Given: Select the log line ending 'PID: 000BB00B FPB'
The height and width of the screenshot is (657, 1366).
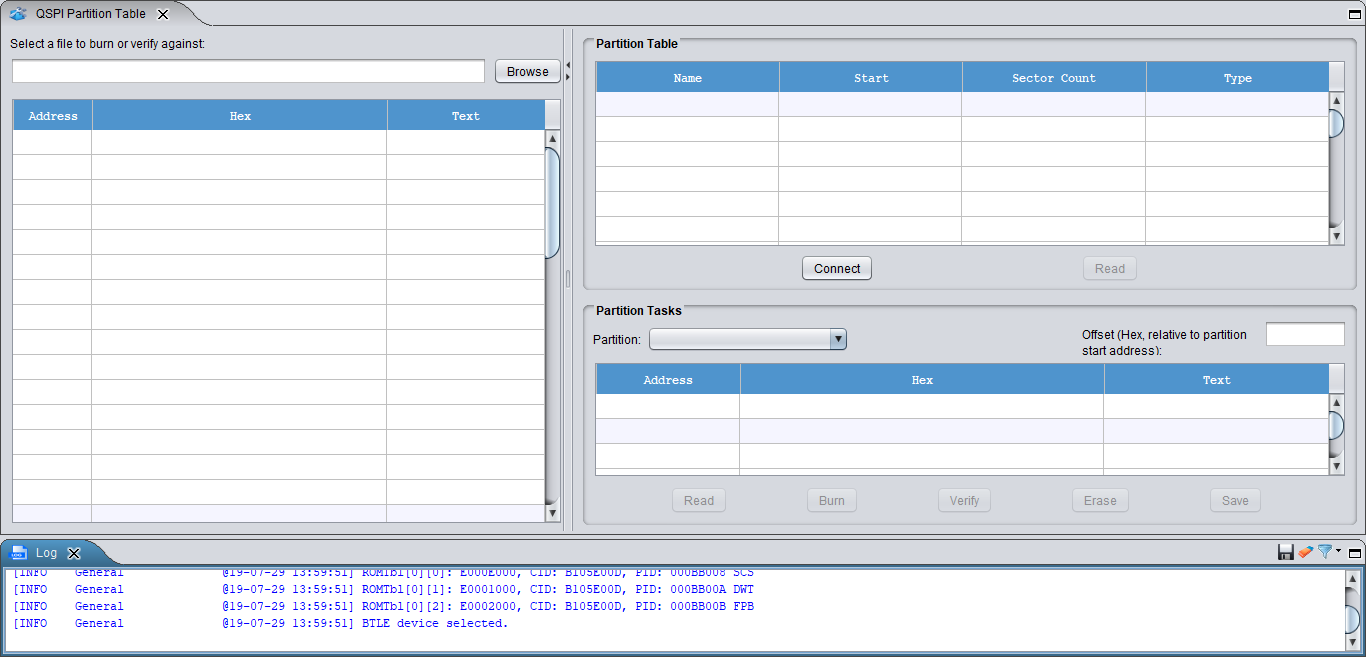Looking at the screenshot, I should click(x=384, y=606).
